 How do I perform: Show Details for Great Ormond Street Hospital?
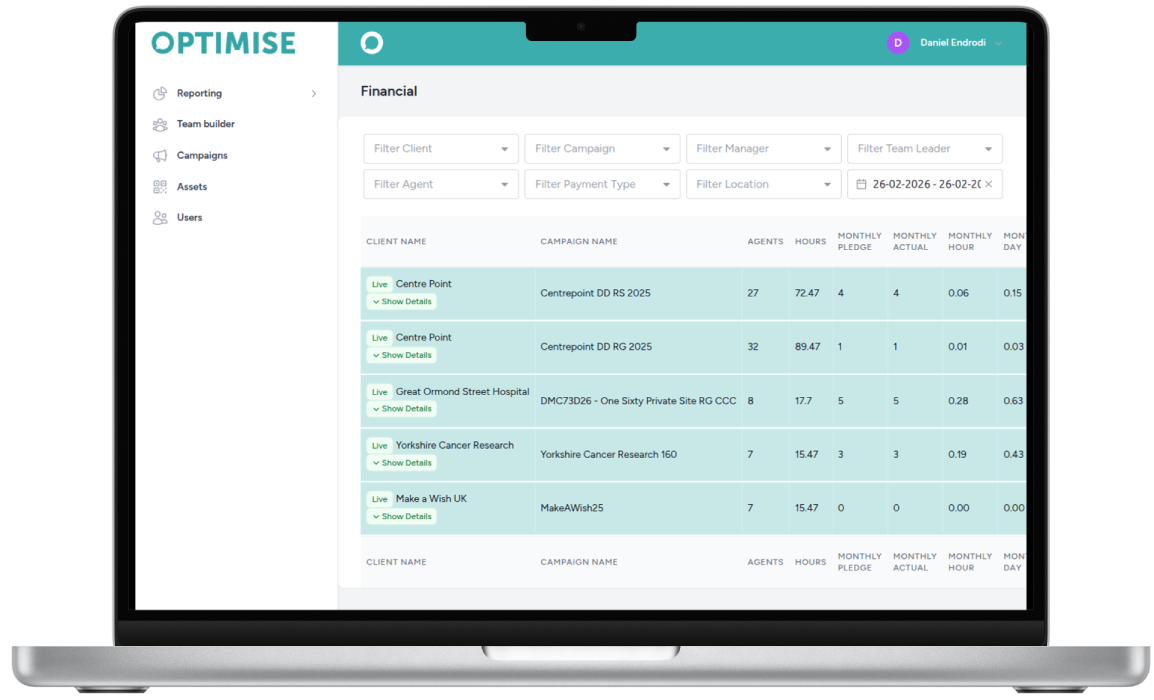point(402,409)
